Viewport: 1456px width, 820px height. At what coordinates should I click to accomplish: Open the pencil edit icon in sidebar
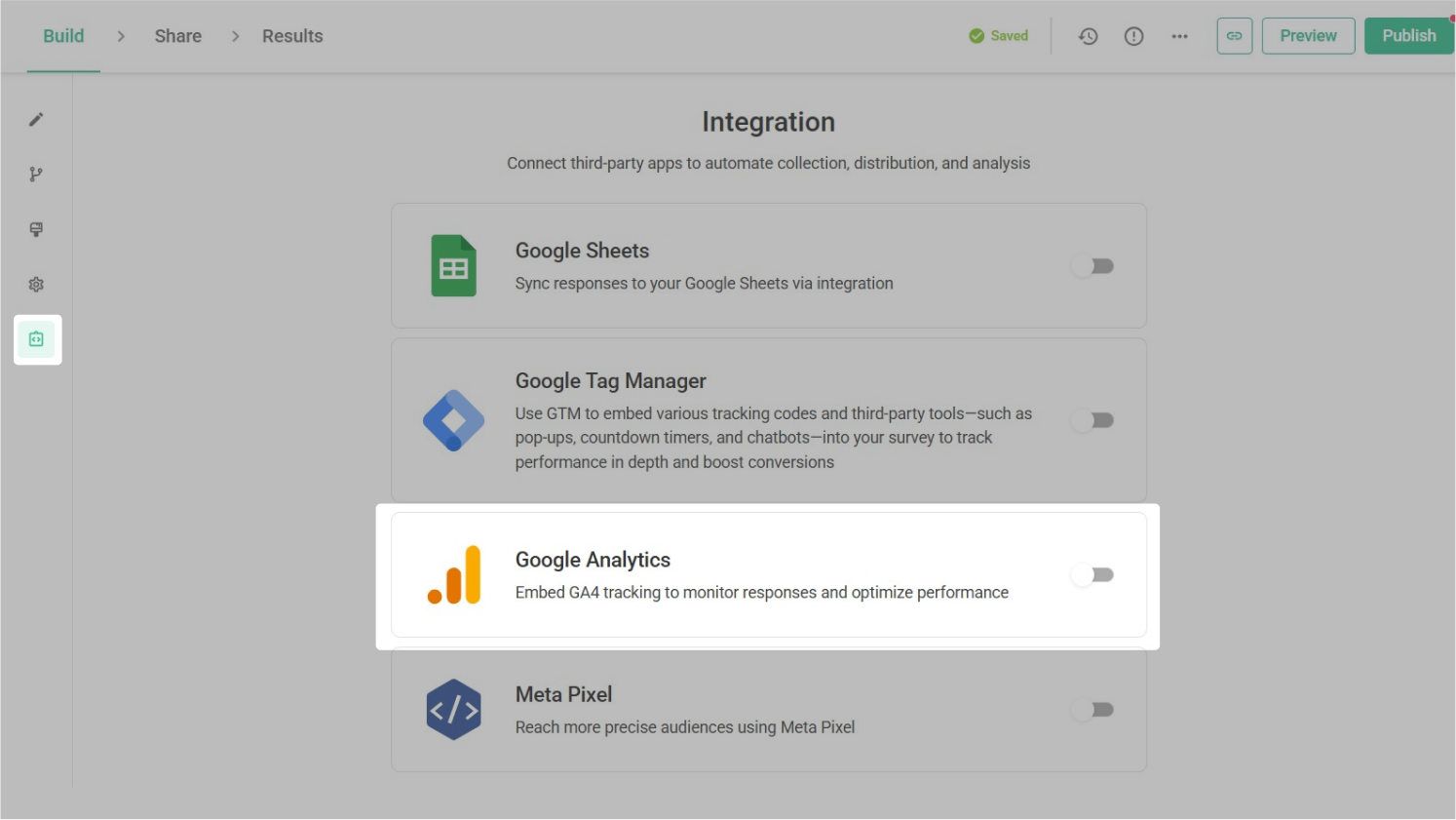[36, 119]
